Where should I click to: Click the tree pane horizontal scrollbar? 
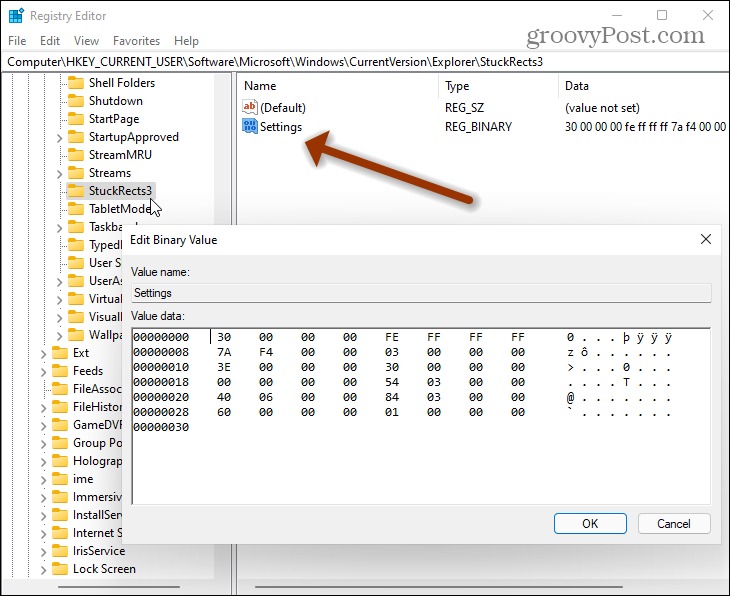(119, 587)
